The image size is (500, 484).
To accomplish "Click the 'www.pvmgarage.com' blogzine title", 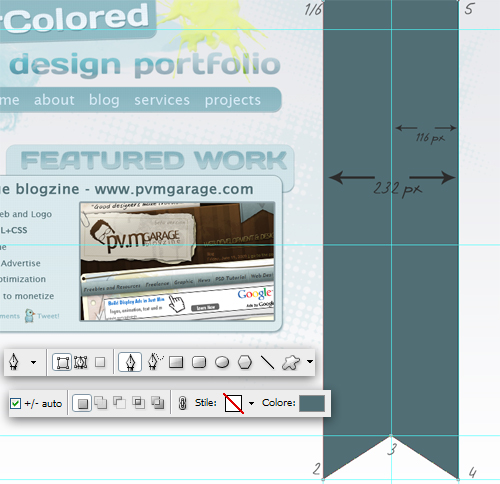I will [x=174, y=189].
